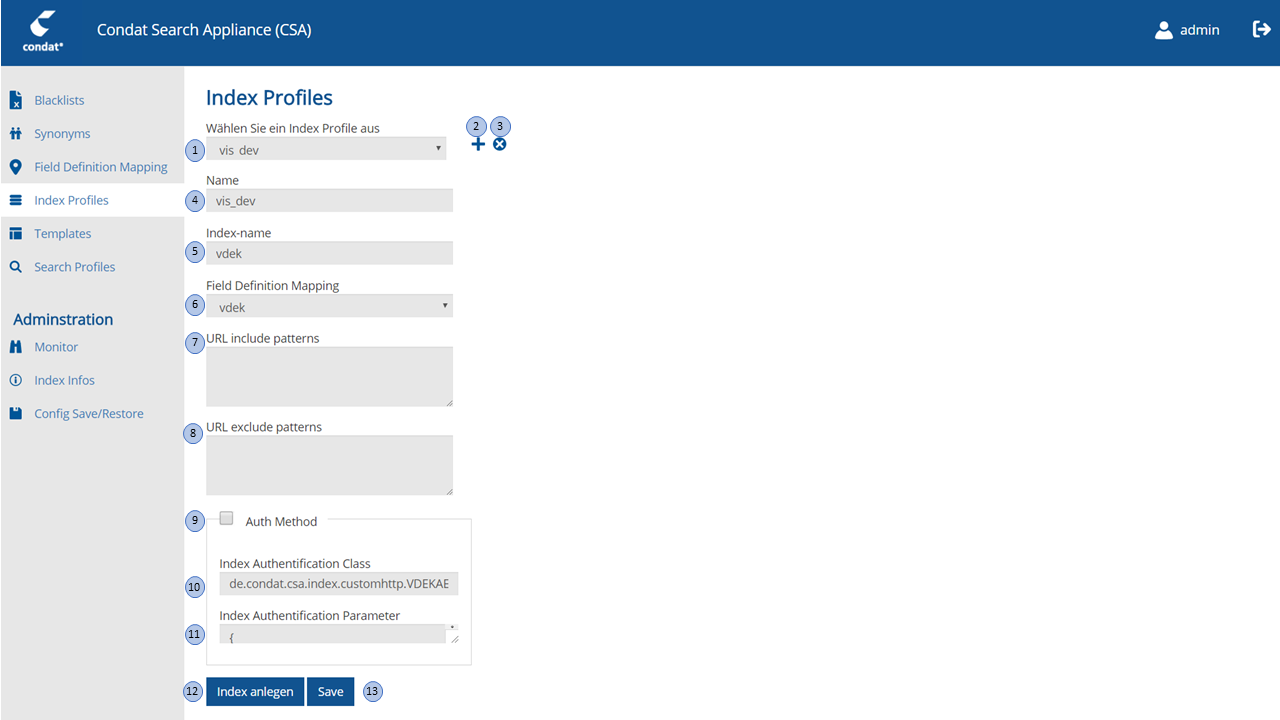Expand the Field Definition Mapping dropdown
The width and height of the screenshot is (1280, 720).
pyautogui.click(x=330, y=306)
